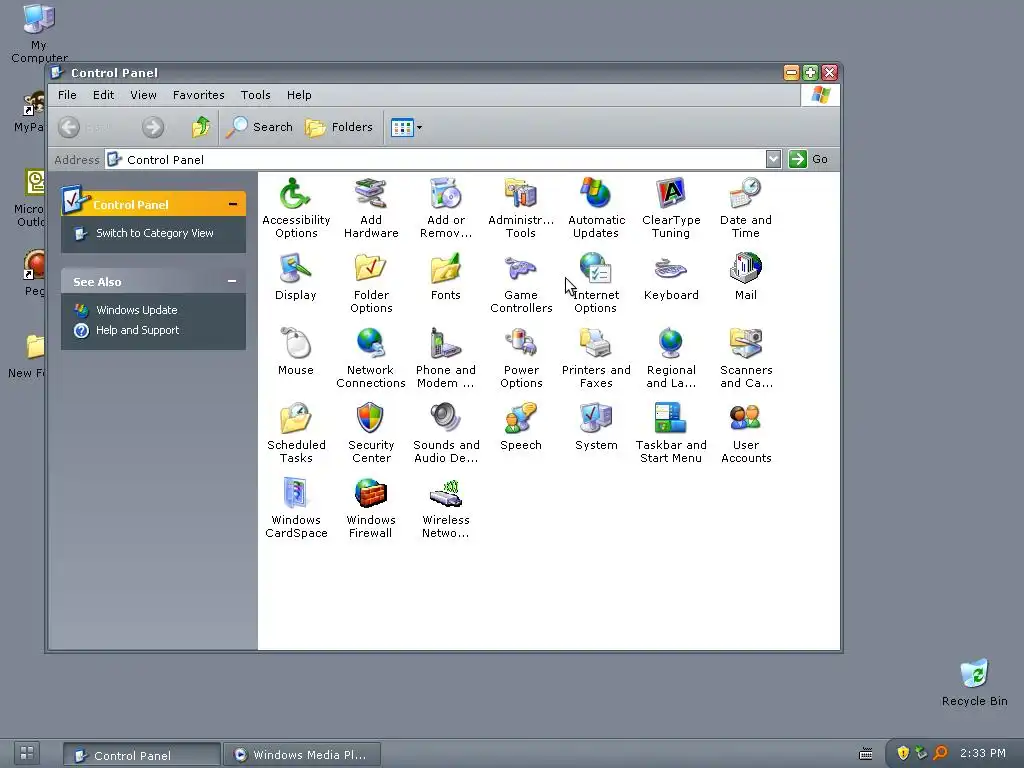Open the Favorites menu
The width and height of the screenshot is (1024, 768).
pos(199,95)
